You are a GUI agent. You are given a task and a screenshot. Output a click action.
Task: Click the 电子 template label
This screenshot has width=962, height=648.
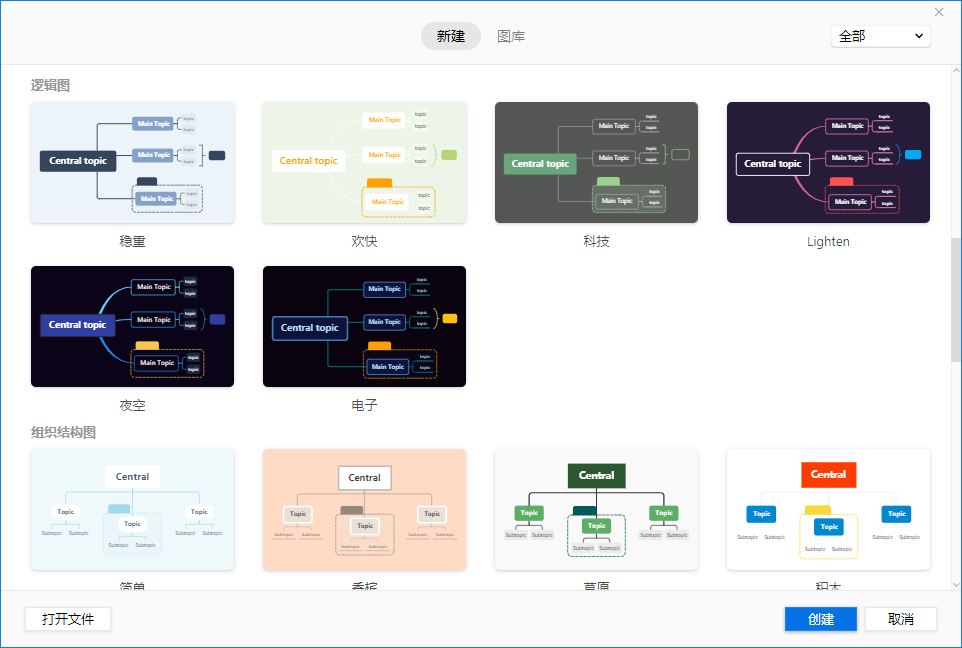click(364, 405)
